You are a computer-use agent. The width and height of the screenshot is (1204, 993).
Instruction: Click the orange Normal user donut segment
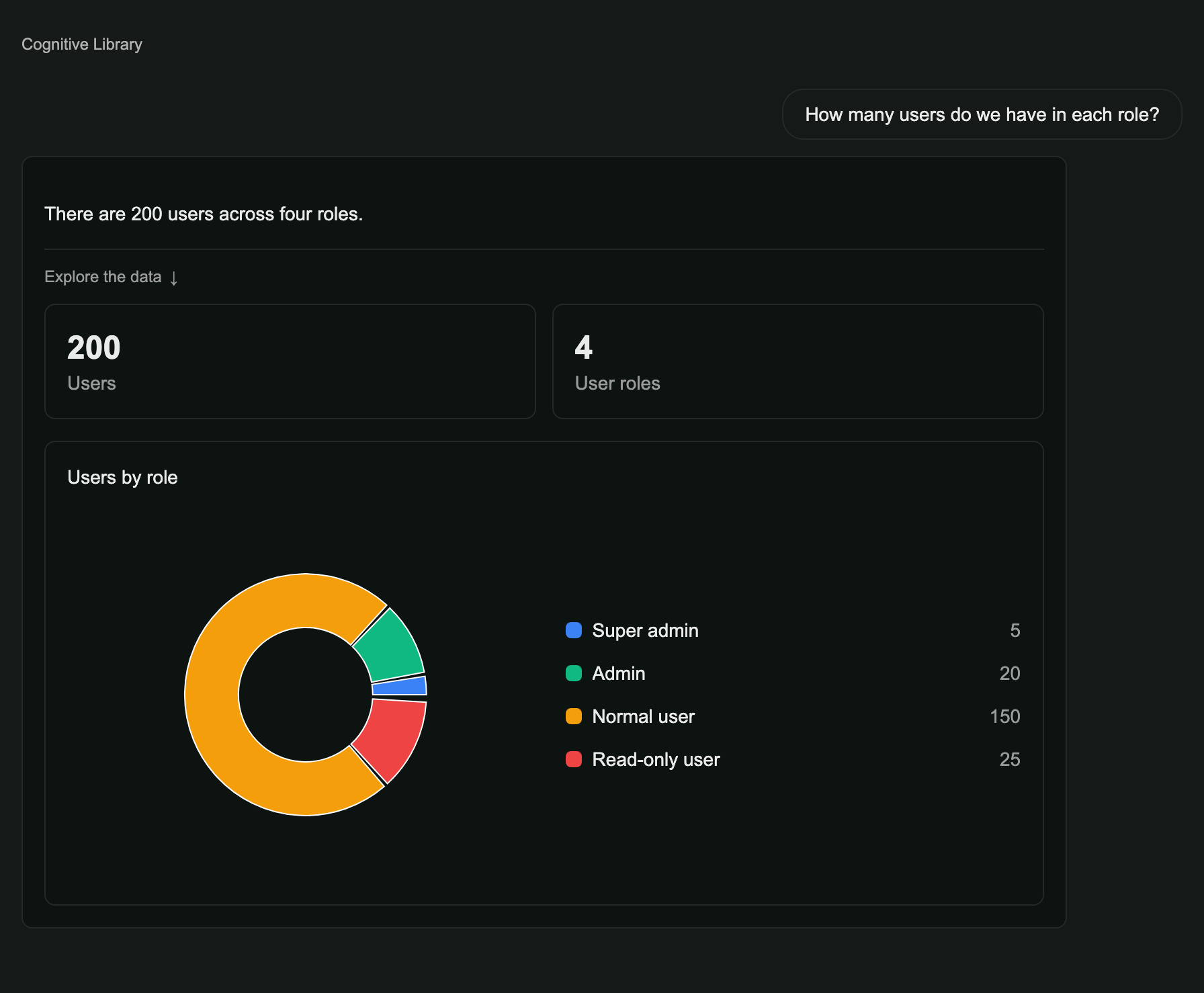point(212,695)
